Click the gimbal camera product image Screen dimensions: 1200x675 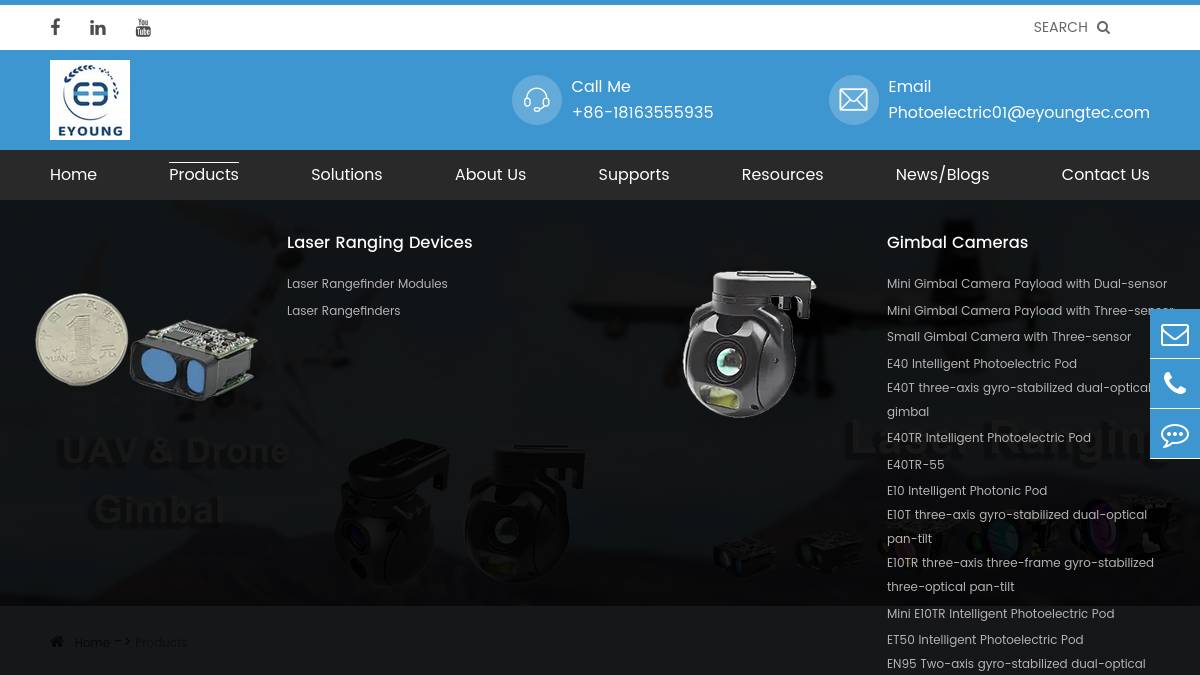(x=749, y=343)
